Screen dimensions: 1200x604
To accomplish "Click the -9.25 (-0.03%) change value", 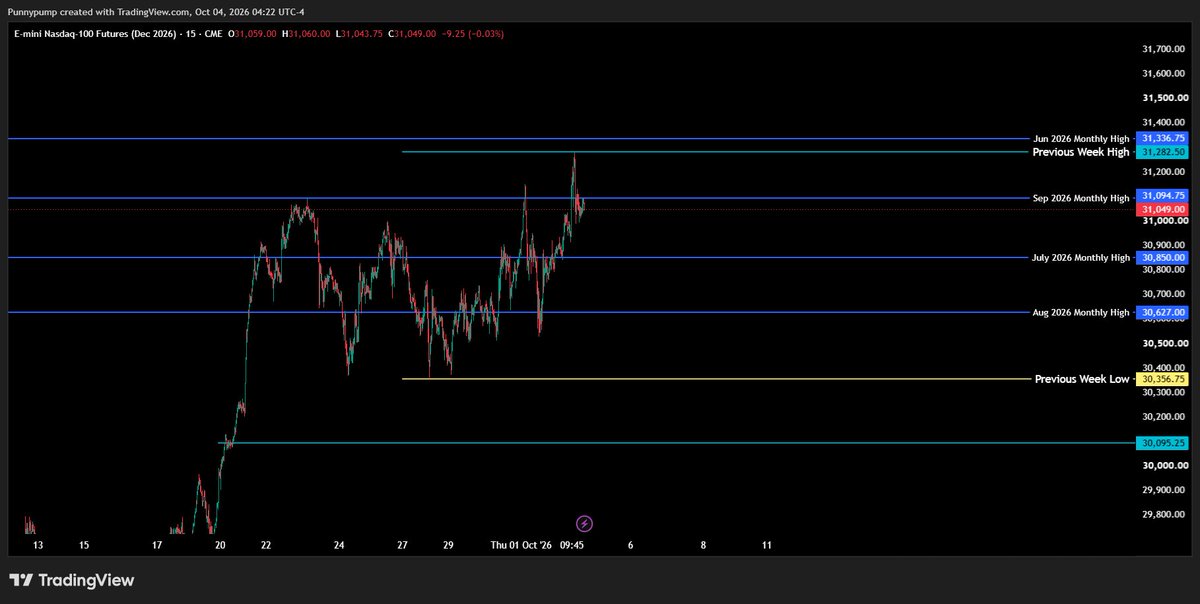I will click(x=474, y=33).
